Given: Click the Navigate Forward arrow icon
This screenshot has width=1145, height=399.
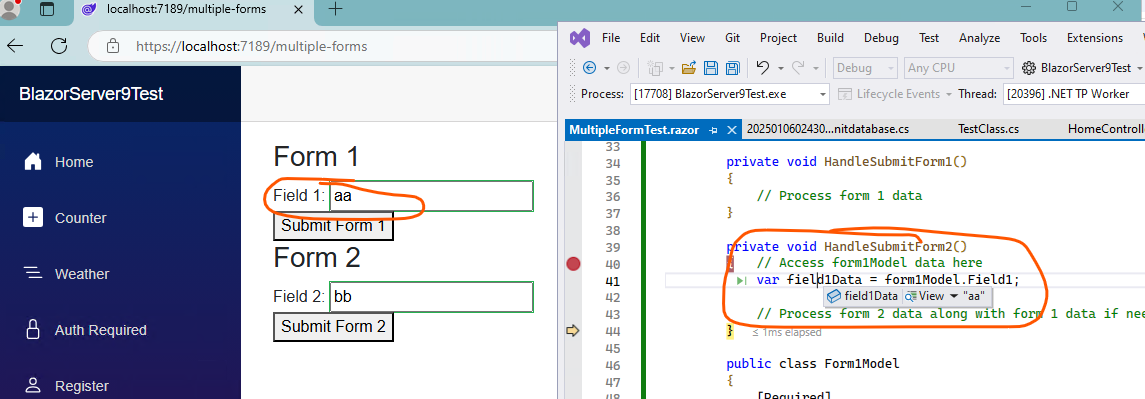Looking at the screenshot, I should click(623, 68).
